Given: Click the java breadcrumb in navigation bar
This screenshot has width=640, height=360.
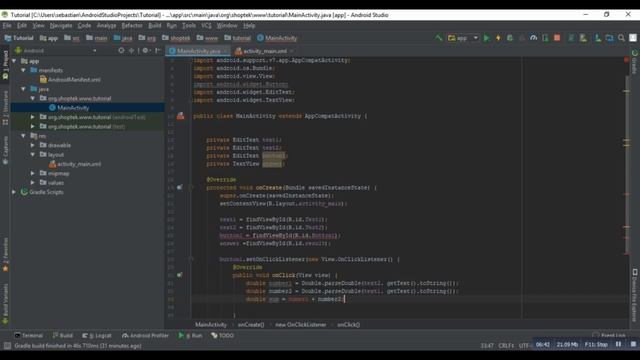Looking at the screenshot, I should click(x=123, y=38).
